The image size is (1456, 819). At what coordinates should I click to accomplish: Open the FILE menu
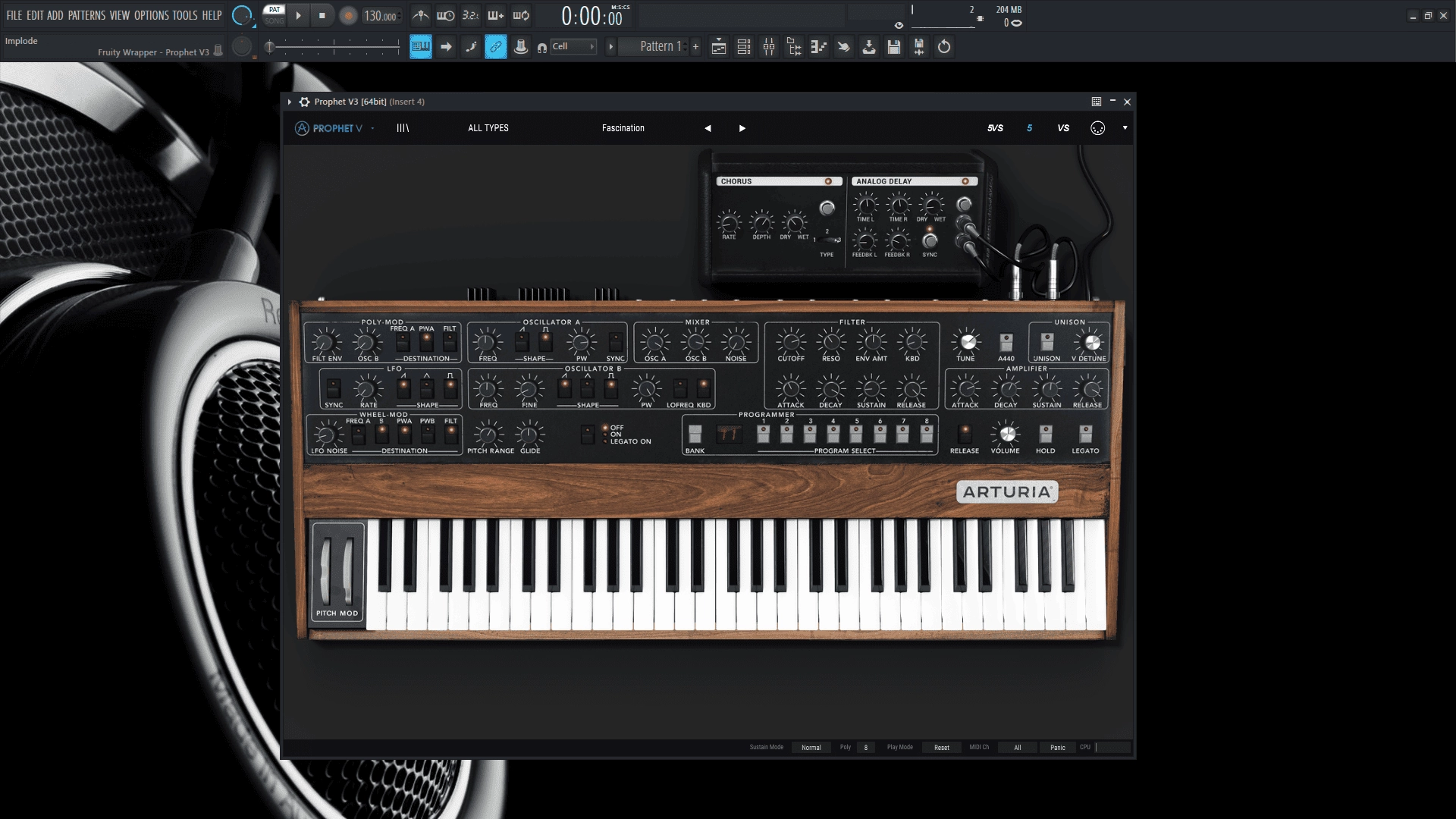[x=14, y=15]
